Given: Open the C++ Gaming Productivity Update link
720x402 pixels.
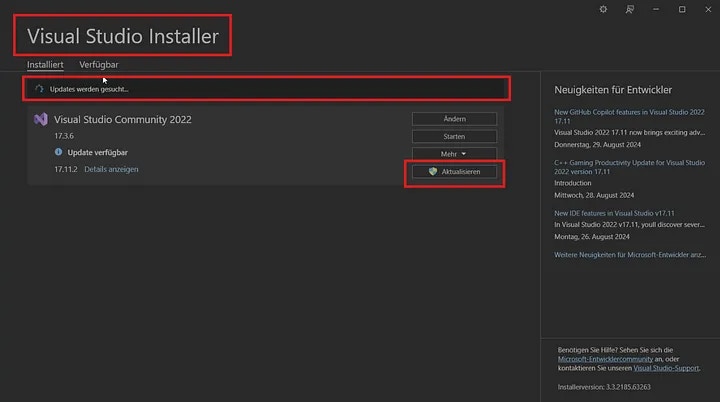Looking at the screenshot, I should [x=629, y=167].
